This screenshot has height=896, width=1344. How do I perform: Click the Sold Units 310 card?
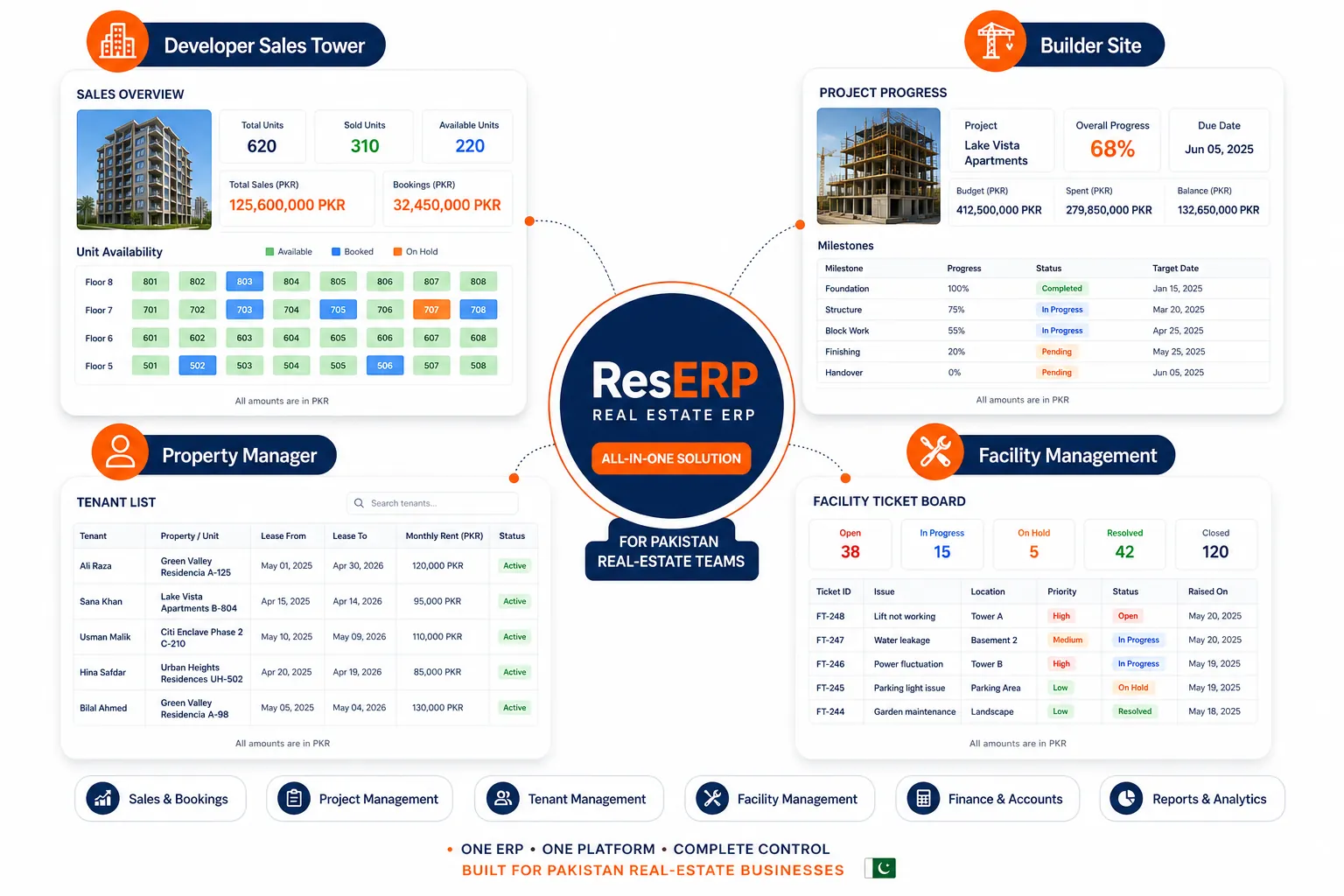[365, 136]
